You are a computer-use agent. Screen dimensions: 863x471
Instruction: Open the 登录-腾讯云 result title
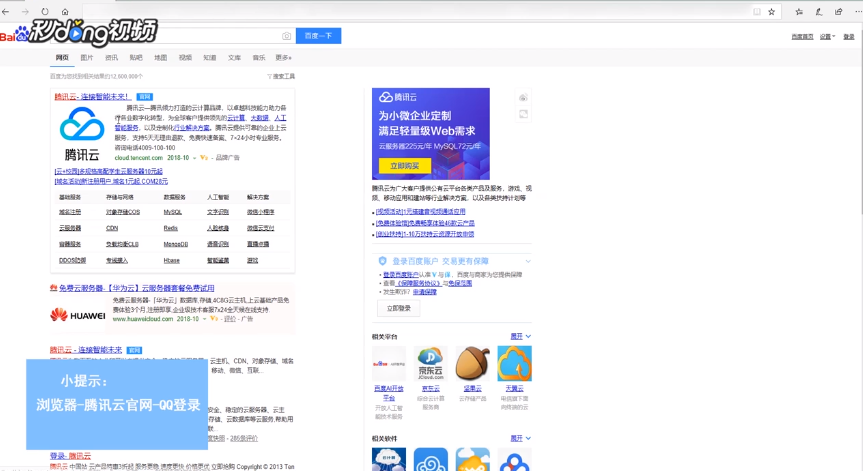pos(70,456)
